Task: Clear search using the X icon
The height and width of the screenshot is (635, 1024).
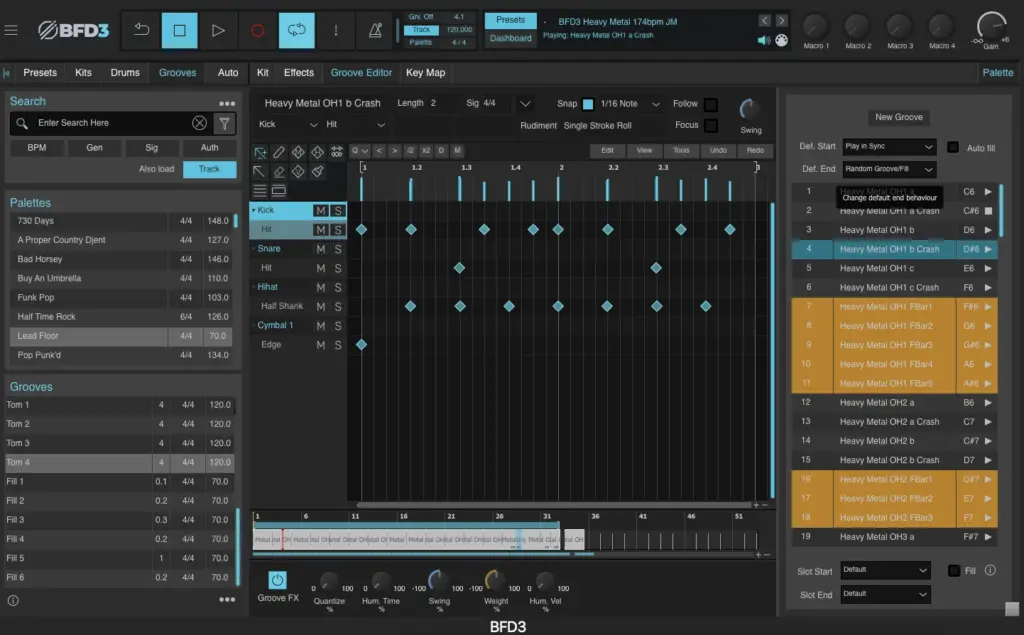Action: (199, 123)
